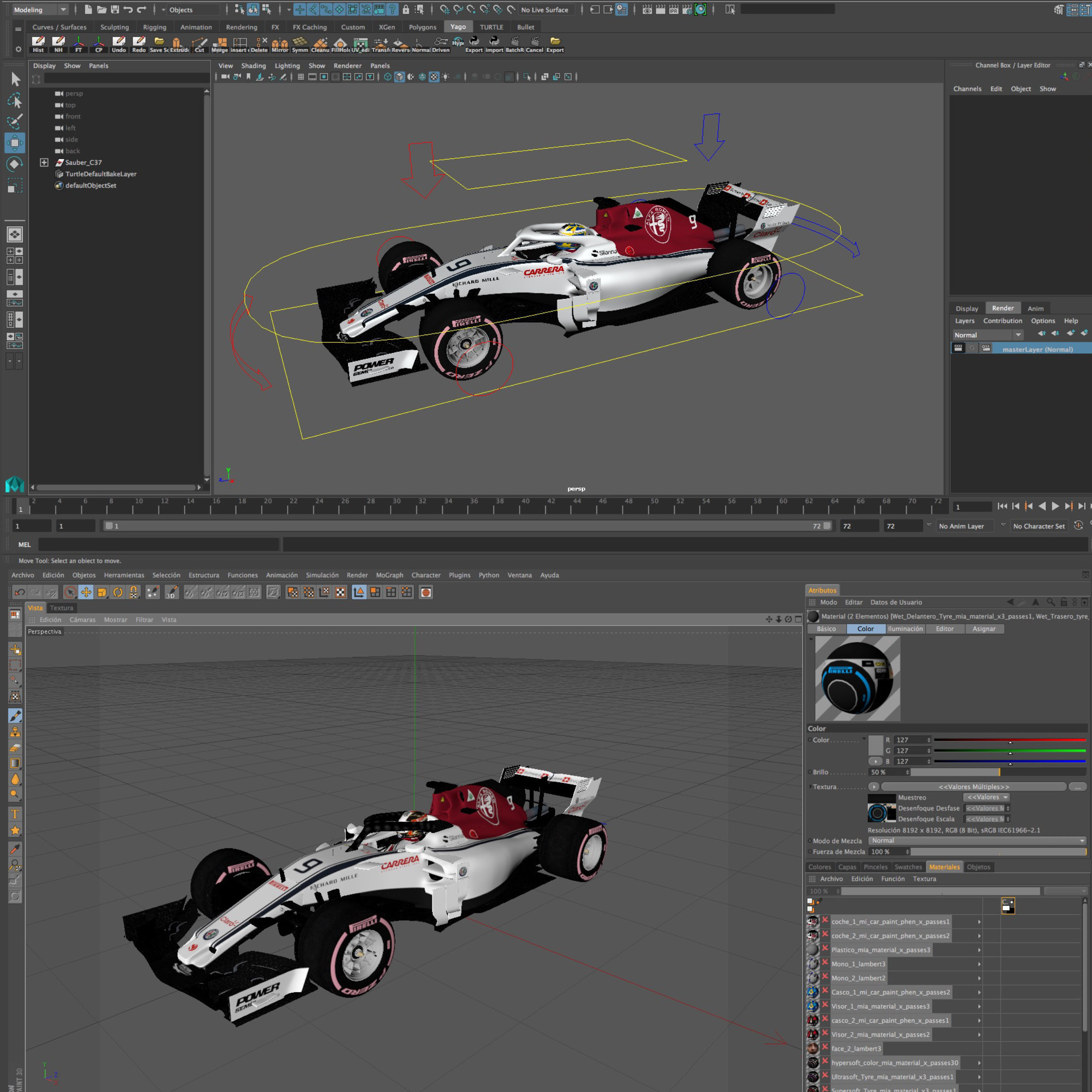Toggle textured display in Maya viewport toolbar
The image size is (1092, 1092).
(x=434, y=77)
